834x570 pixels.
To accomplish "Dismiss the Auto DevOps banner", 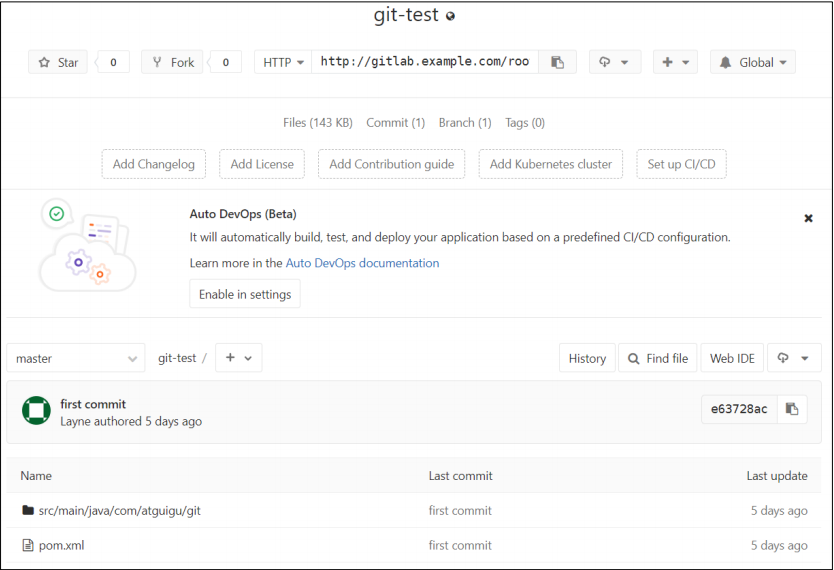I will coord(808,218).
